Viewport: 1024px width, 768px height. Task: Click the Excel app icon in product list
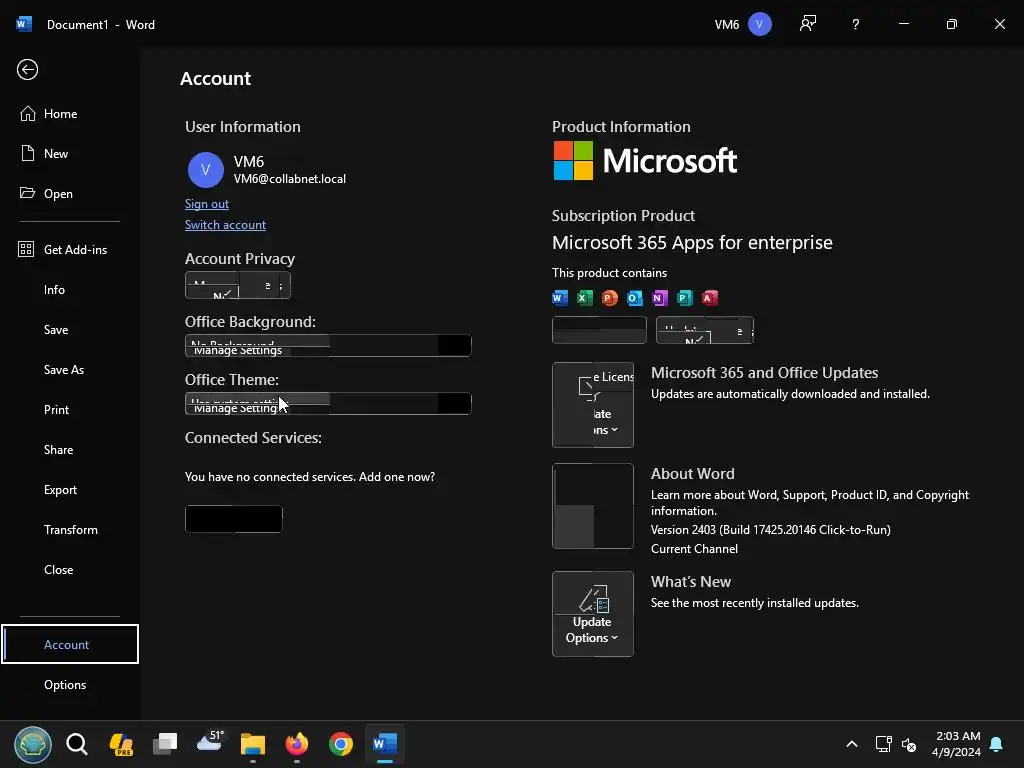584,298
